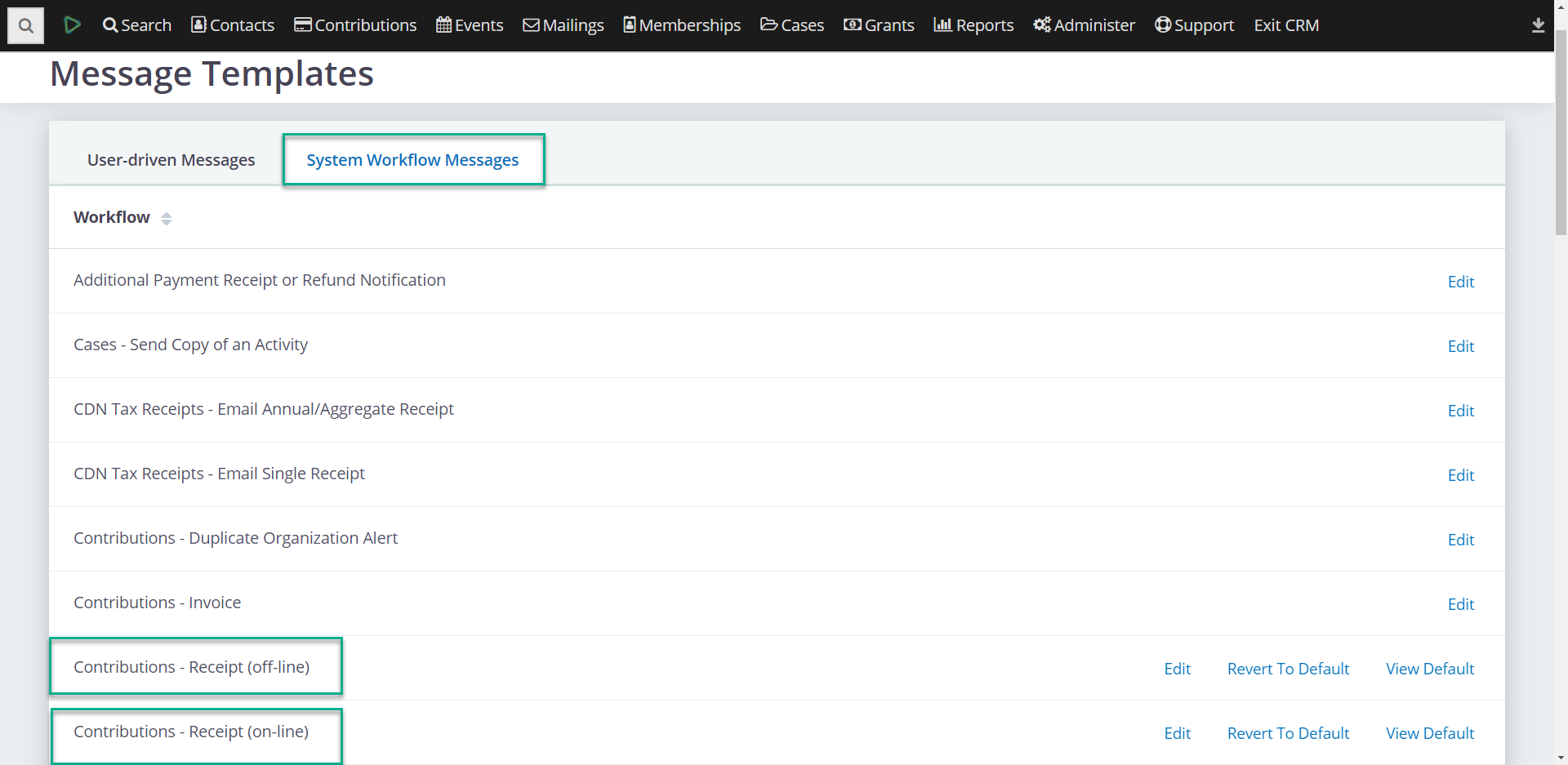Edit Cases - Send Copy of an Activity

coord(1460,346)
